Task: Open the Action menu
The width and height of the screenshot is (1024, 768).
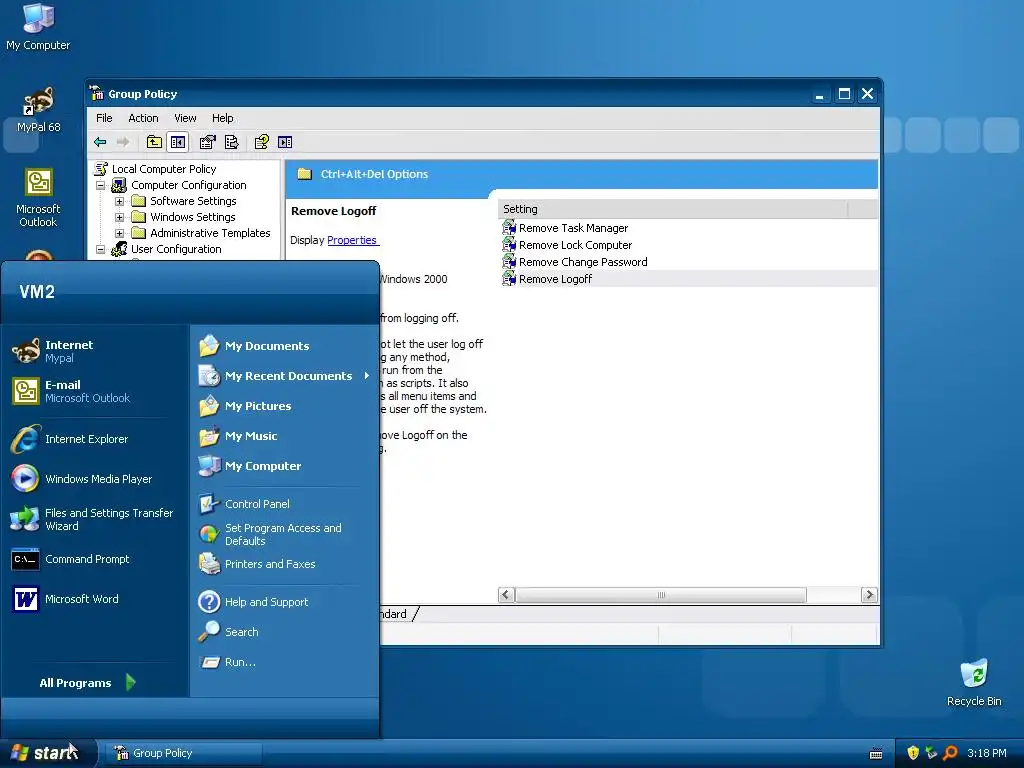Action: [x=143, y=118]
